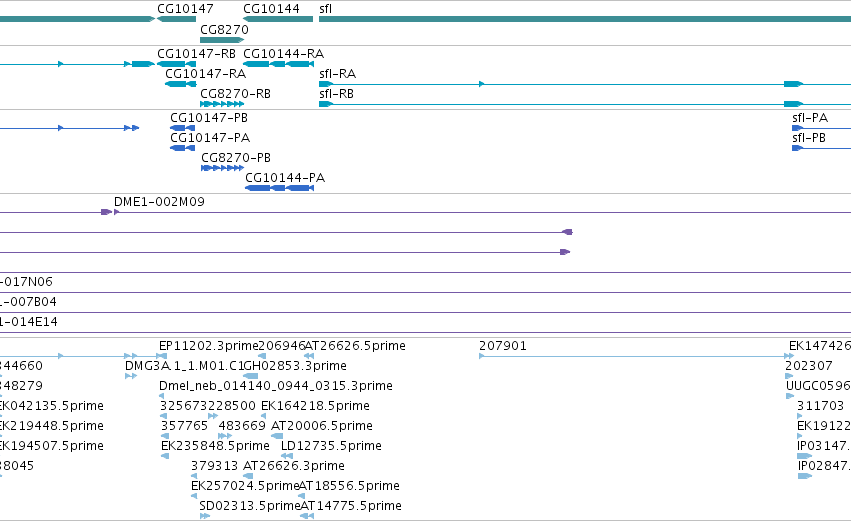Open the CG10147-RB transcript label
The width and height of the screenshot is (851, 521).
coord(196,54)
